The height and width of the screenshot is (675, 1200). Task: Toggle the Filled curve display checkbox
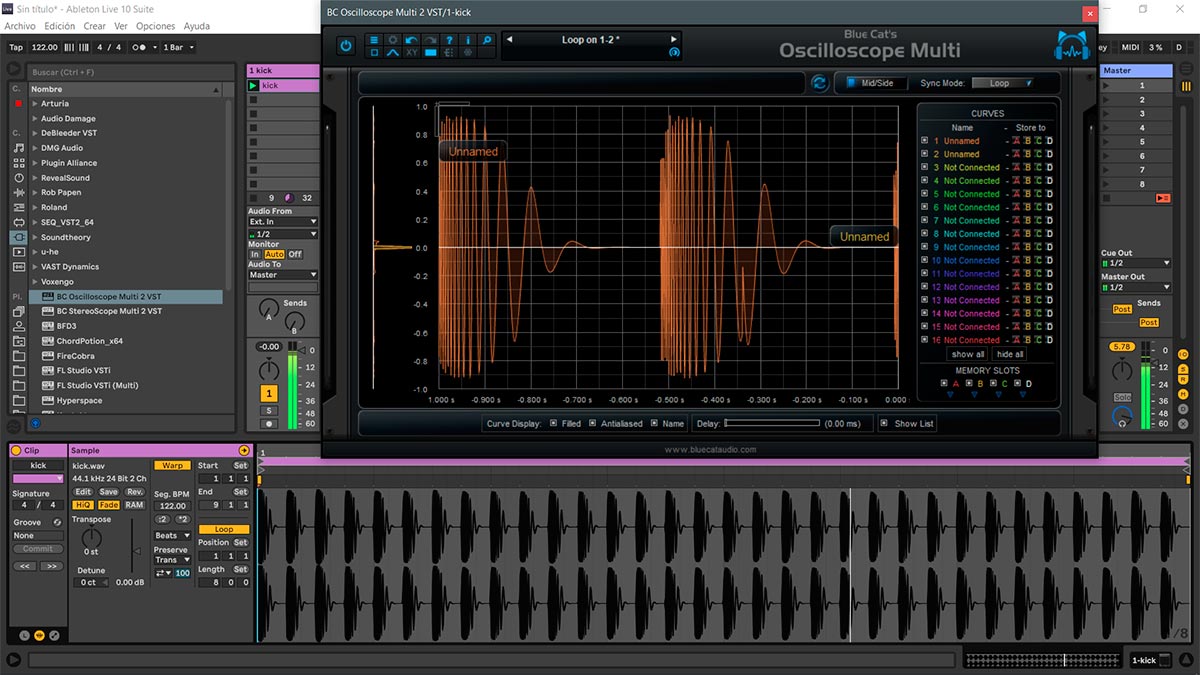tap(554, 424)
